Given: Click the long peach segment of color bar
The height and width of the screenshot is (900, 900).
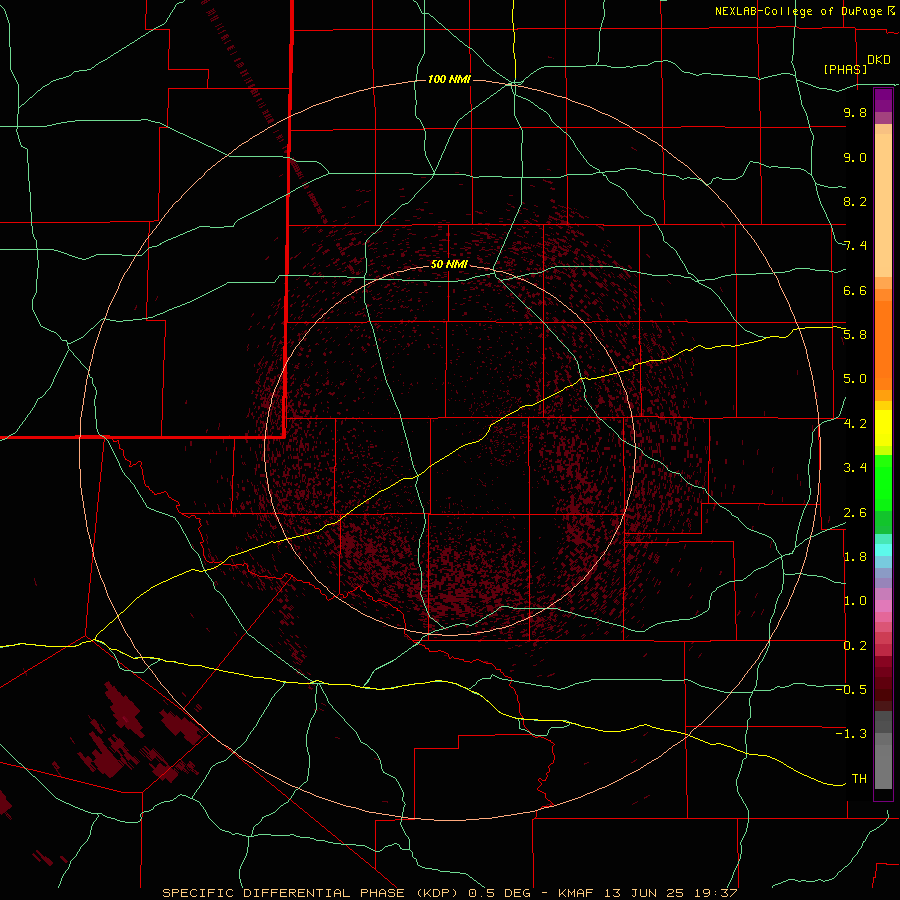Looking at the screenshot, I should click(883, 205).
